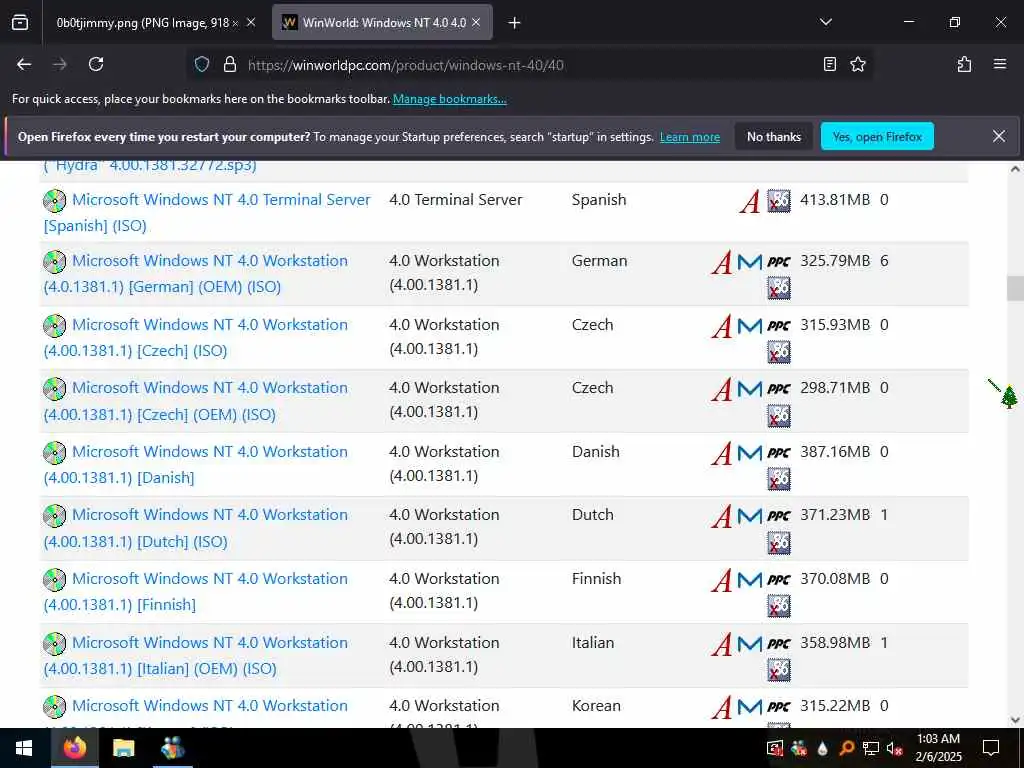Go back using the back arrow

24,64
